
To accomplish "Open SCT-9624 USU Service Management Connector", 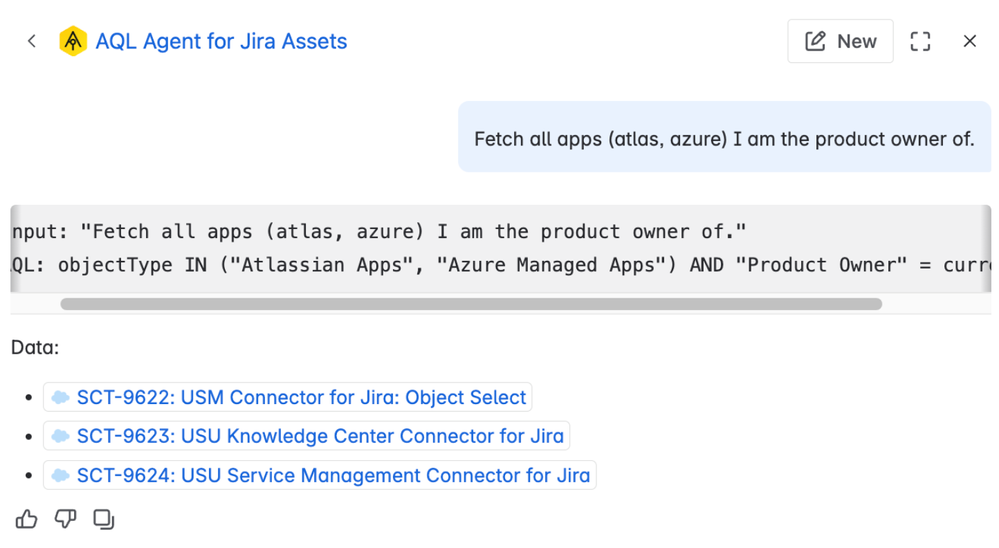I will pyautogui.click(x=333, y=475).
